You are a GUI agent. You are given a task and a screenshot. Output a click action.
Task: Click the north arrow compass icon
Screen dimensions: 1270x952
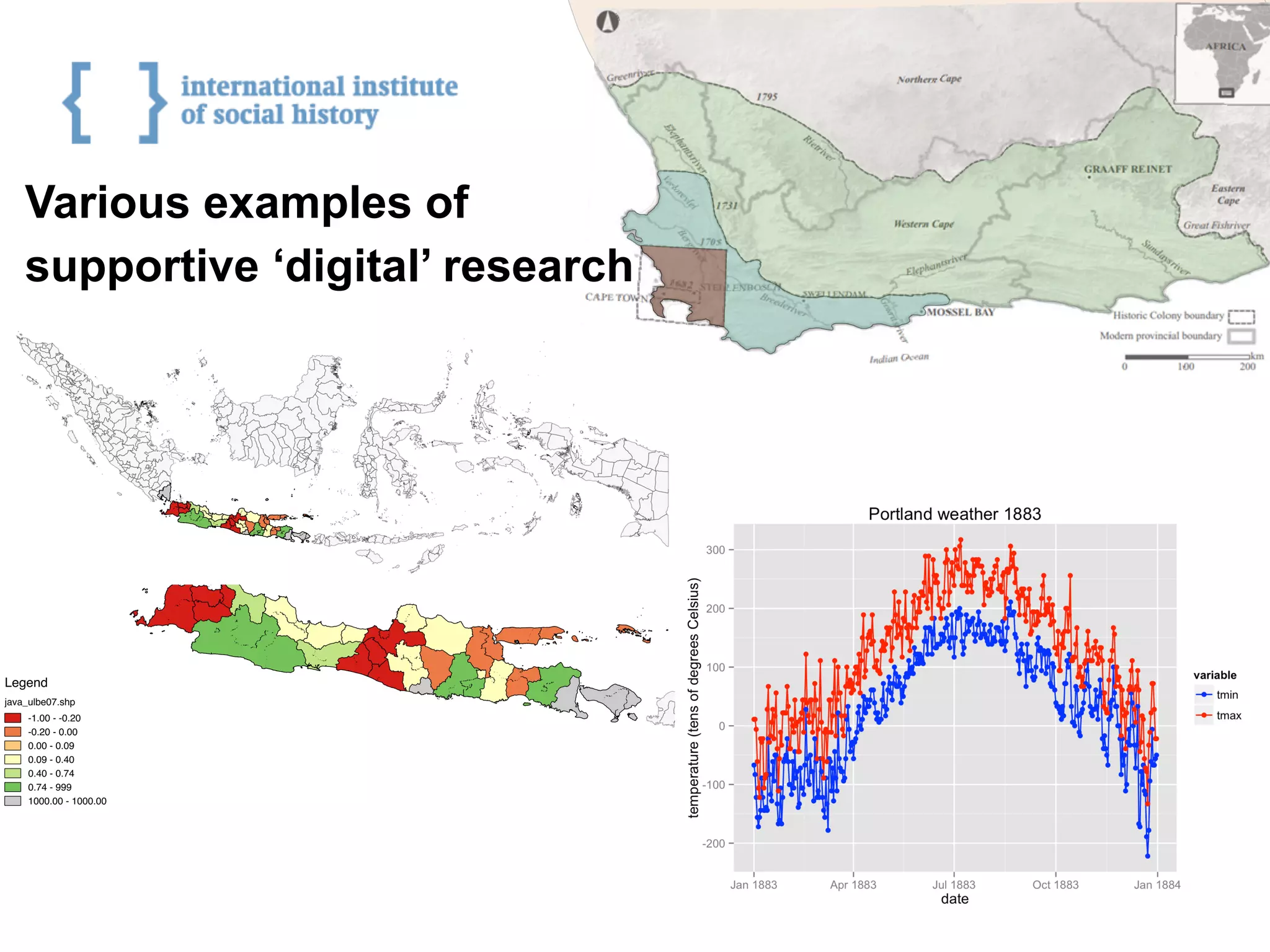(x=608, y=22)
